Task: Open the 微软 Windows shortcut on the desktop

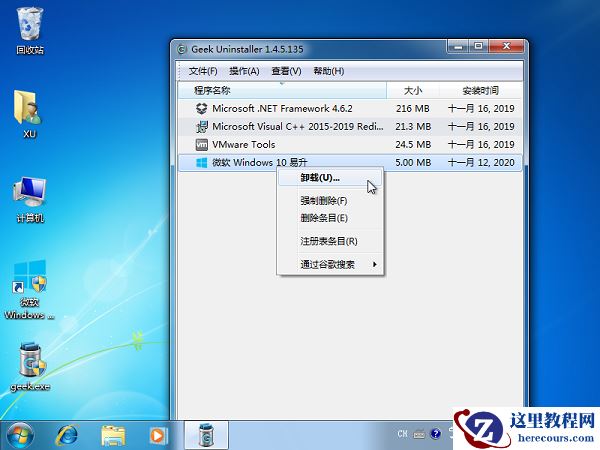Action: pyautogui.click(x=30, y=290)
